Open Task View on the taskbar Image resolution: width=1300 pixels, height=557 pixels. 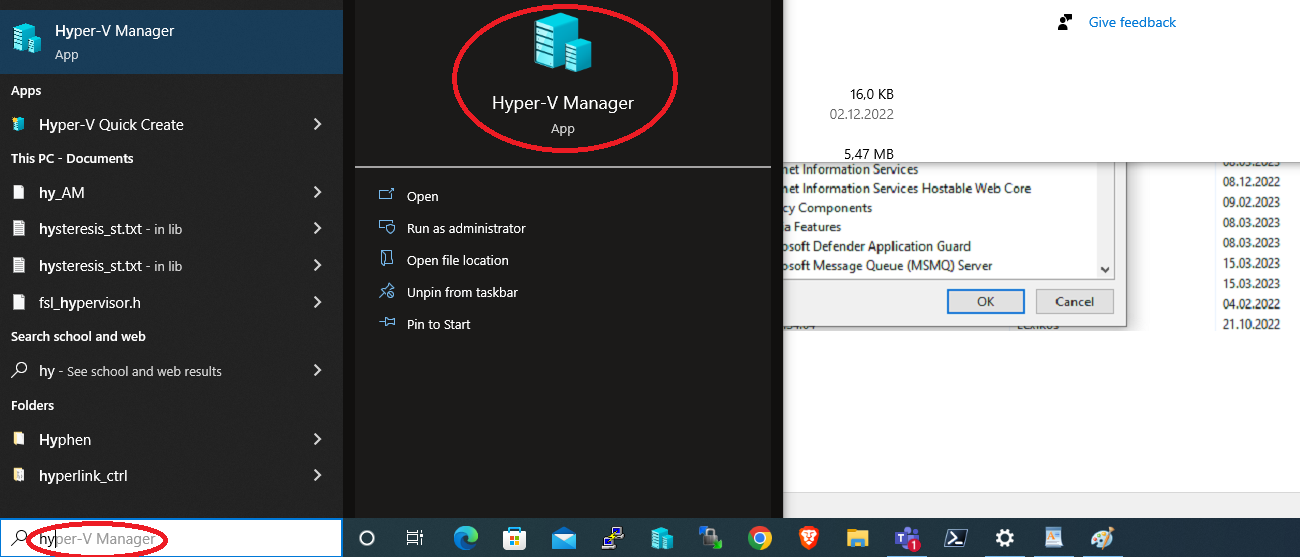coord(415,539)
